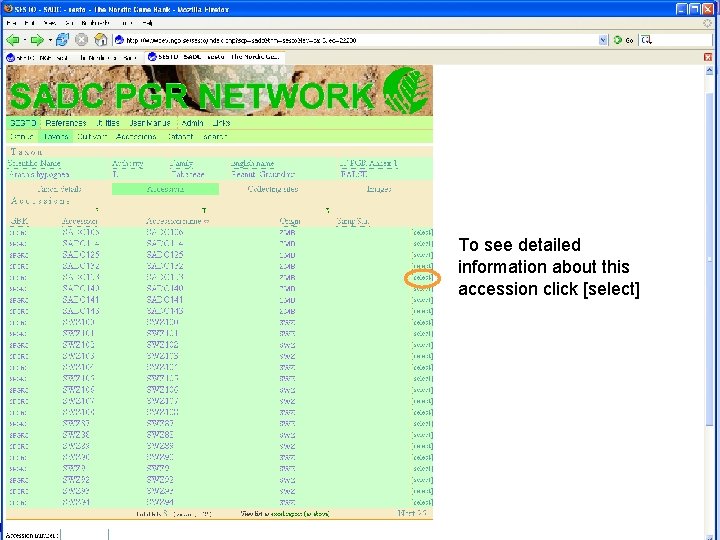This screenshot has height=540, width=720.
Task: Switch to the highlighted Accessions tab
Action: pos(165,189)
